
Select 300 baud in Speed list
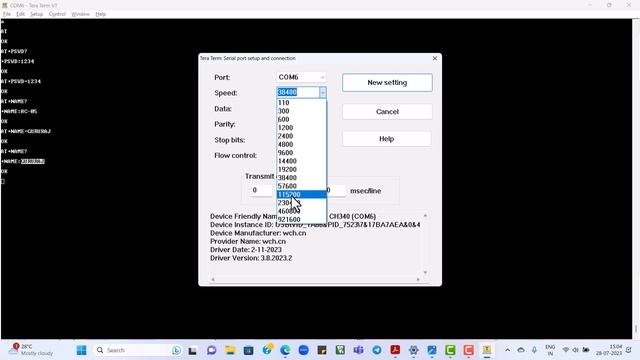(301, 111)
